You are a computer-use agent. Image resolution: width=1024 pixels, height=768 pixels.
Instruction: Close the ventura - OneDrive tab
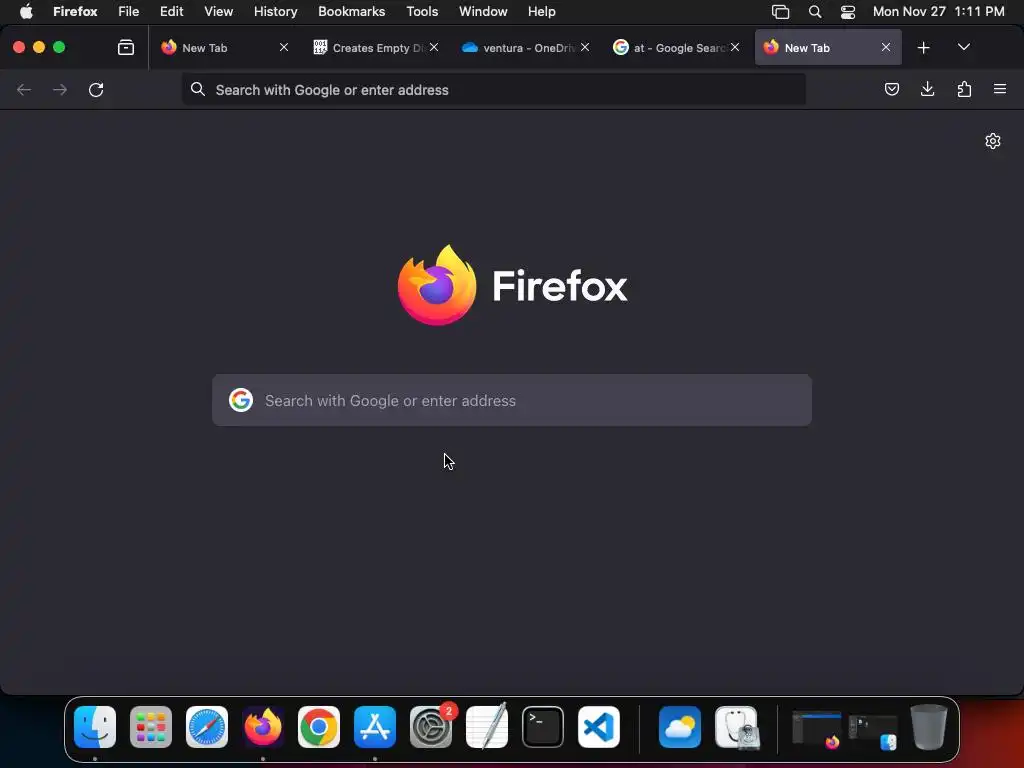585,47
